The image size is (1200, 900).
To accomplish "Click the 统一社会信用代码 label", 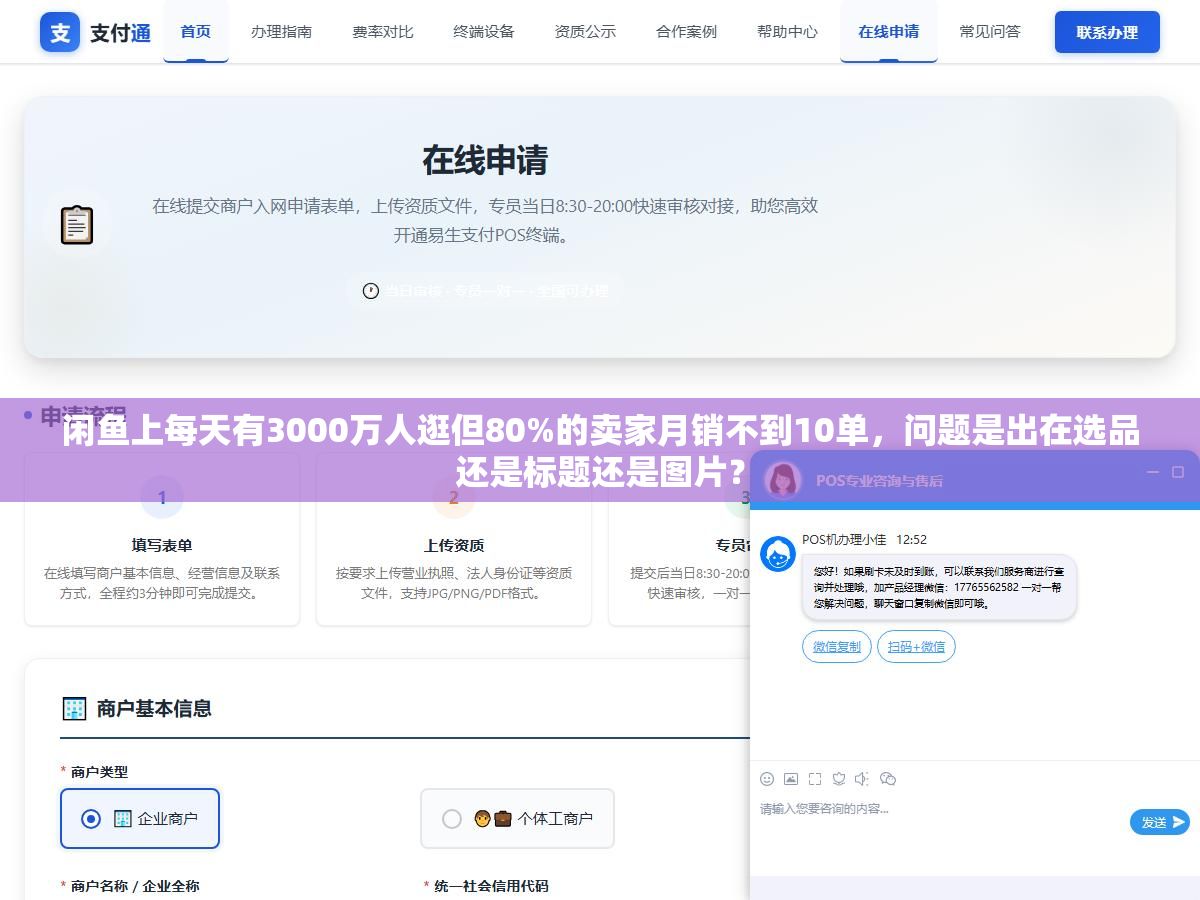I will [x=491, y=886].
